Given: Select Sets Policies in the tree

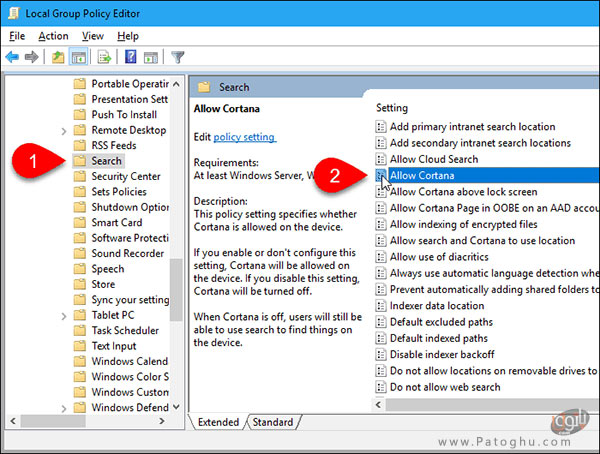Looking at the screenshot, I should coord(119,191).
